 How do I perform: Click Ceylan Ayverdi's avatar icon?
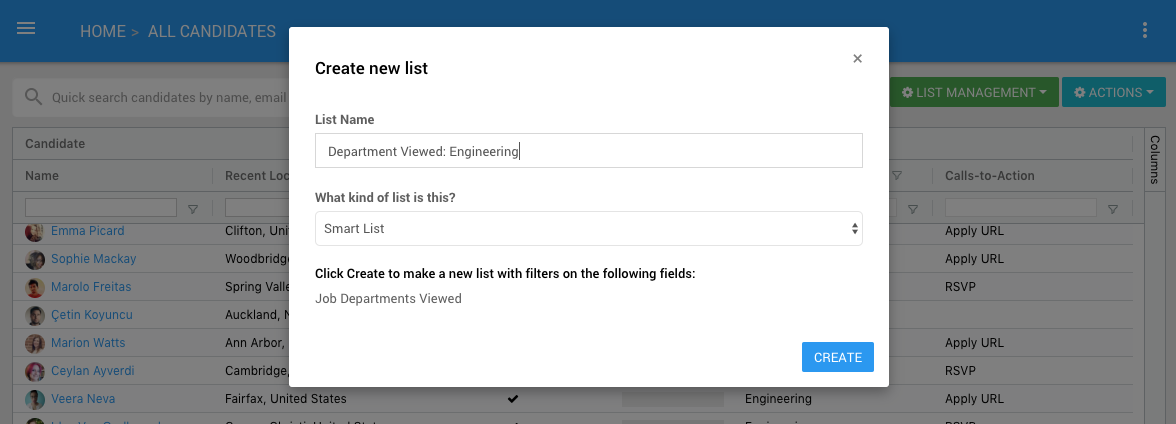pyautogui.click(x=35, y=372)
